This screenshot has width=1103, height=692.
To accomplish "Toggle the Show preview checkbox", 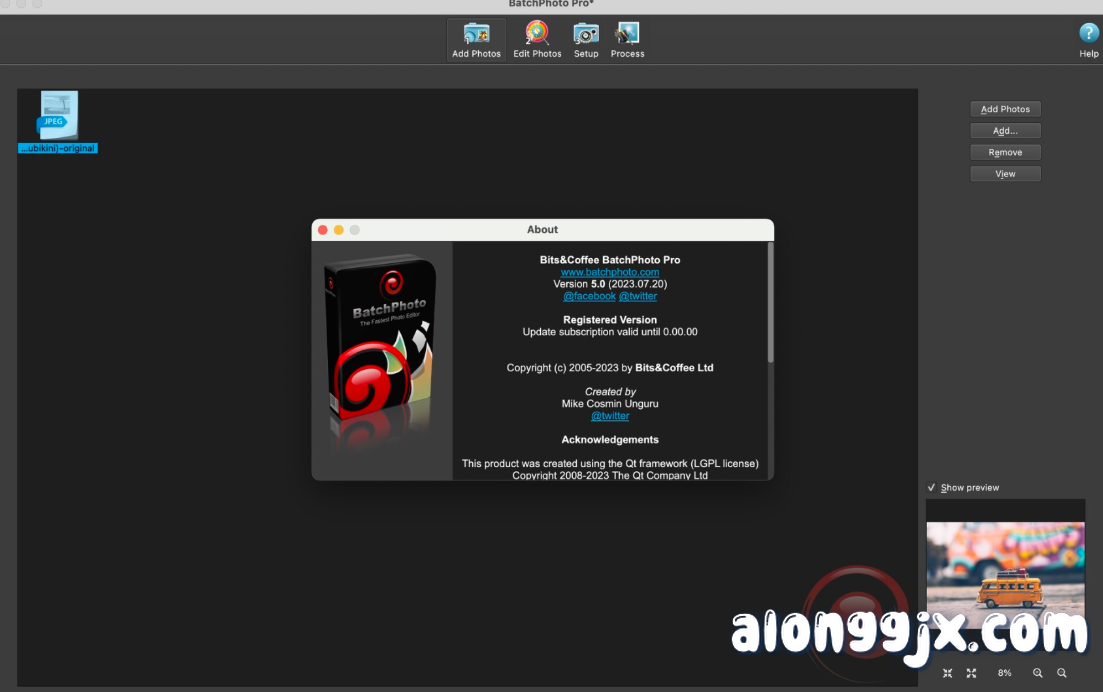I will pos(930,487).
